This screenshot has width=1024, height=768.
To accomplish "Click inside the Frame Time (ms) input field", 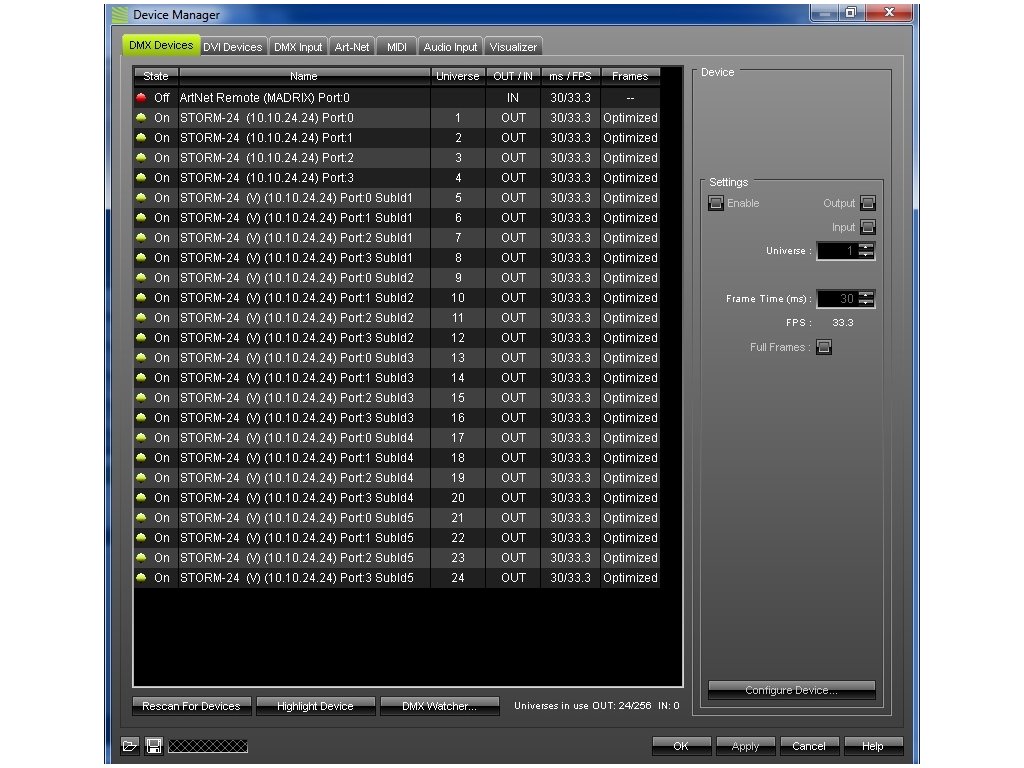I will click(x=836, y=299).
